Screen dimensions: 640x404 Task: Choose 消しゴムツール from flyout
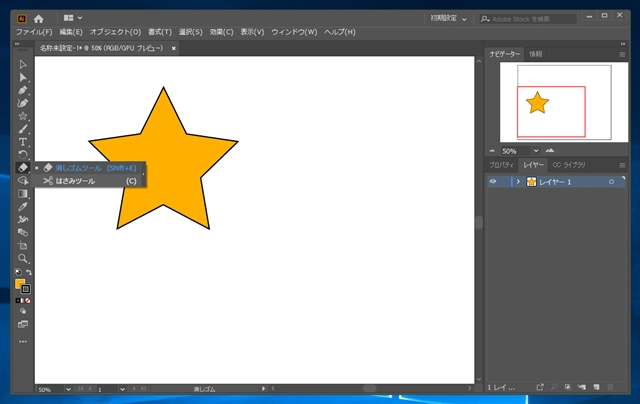tap(89, 168)
